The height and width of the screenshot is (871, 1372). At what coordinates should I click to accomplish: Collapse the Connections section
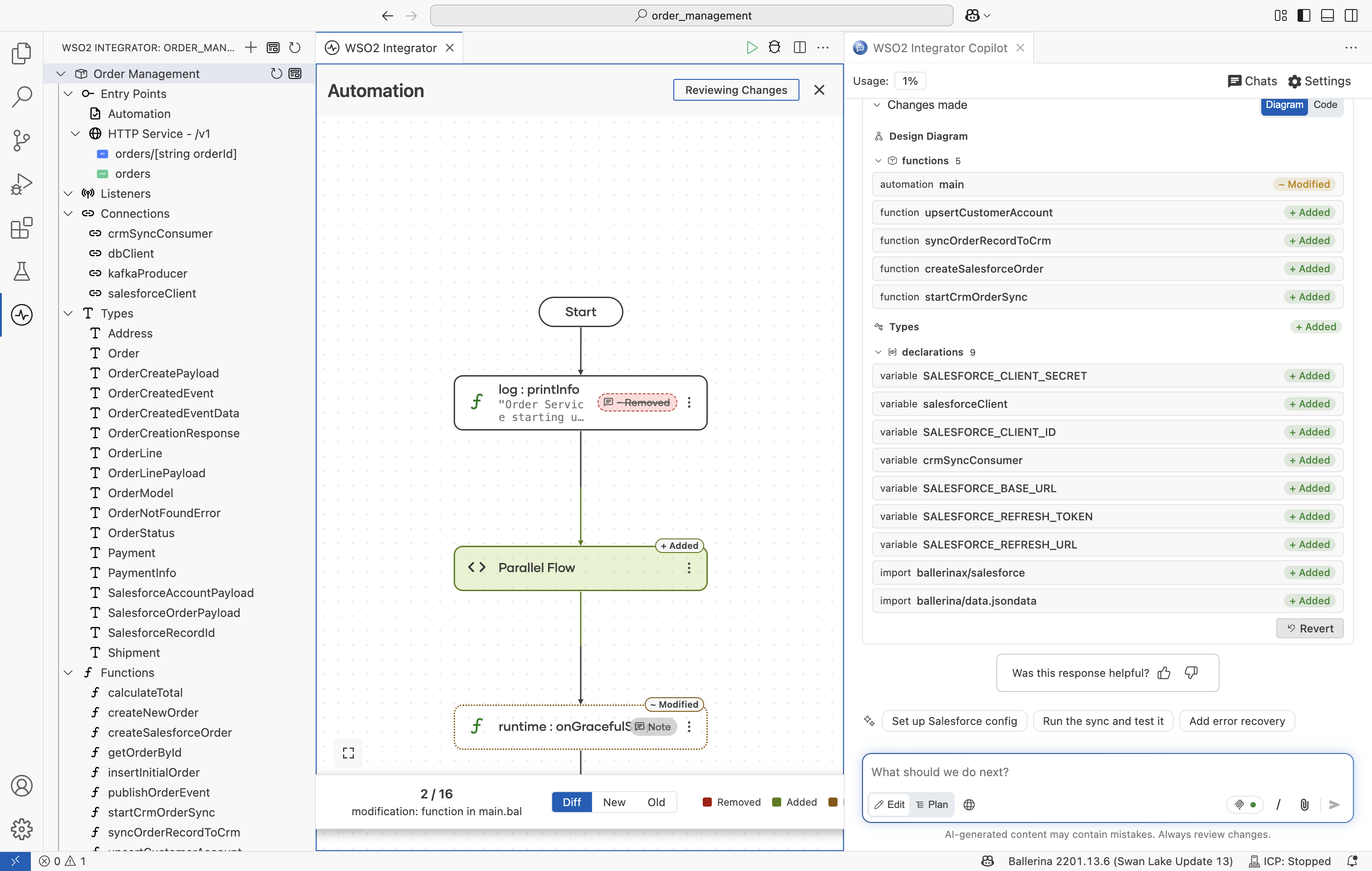[x=68, y=213]
